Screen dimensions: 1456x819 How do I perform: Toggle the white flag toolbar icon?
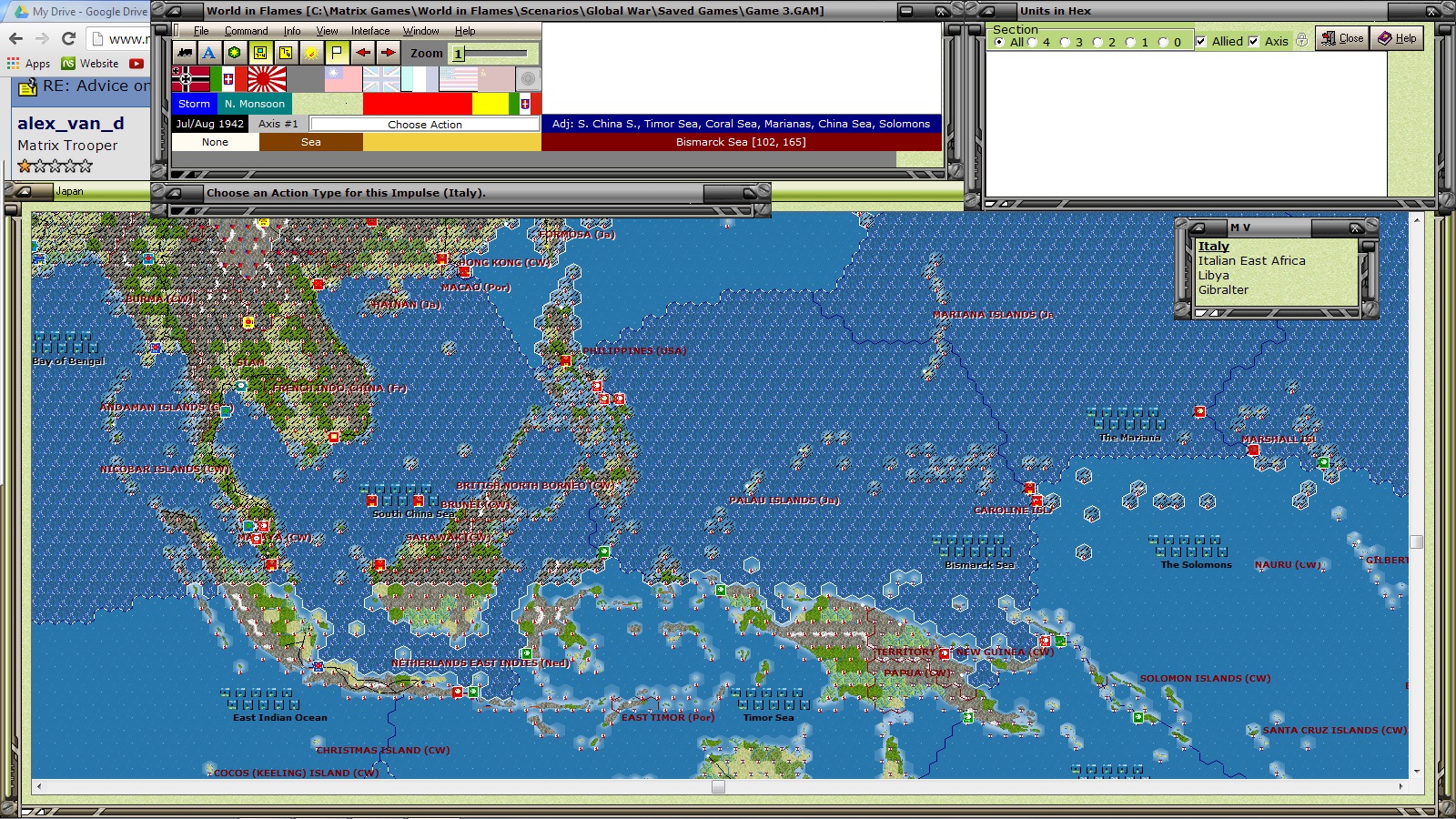337,53
